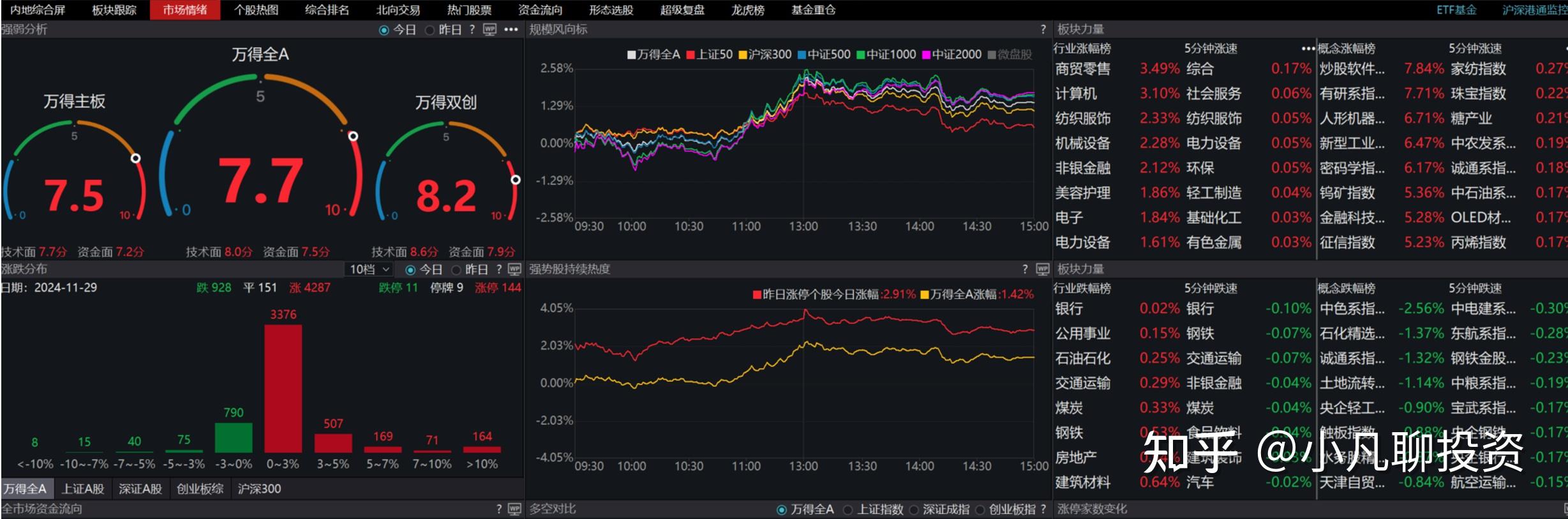Open help for 强势股持续热度 panel
This screenshot has width=1568, height=519.
[1025, 269]
